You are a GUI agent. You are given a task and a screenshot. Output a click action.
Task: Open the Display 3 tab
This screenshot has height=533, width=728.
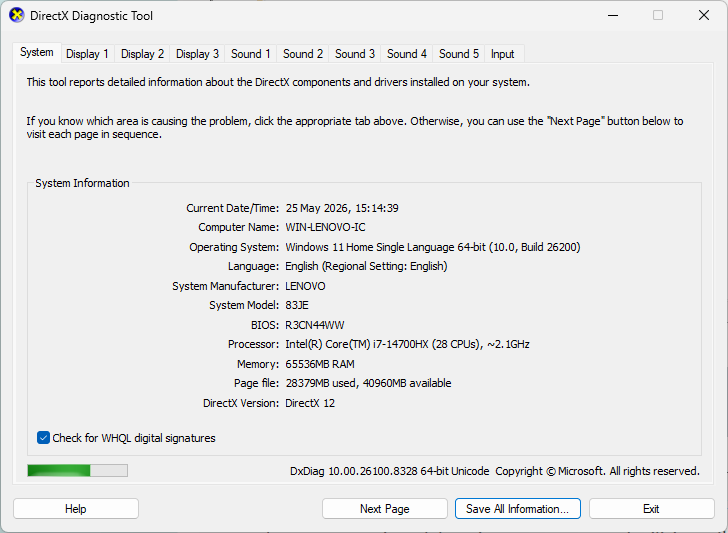click(x=197, y=54)
